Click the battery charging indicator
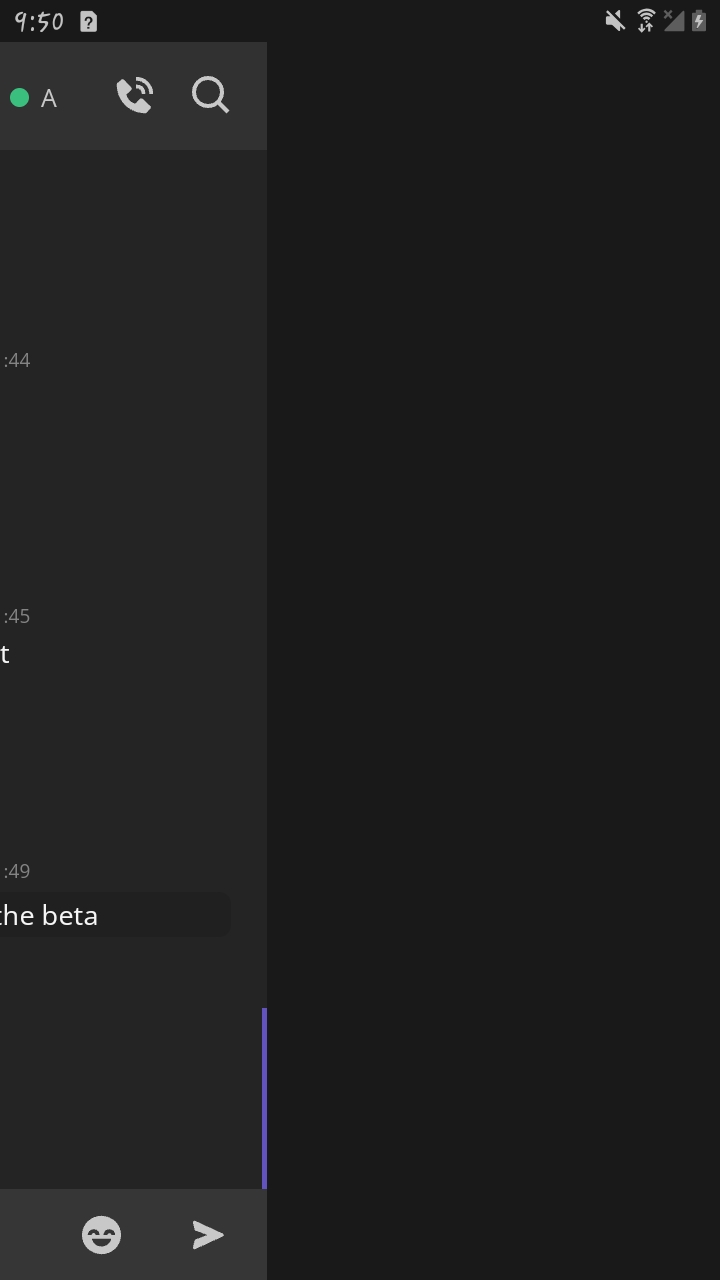Viewport: 720px width, 1280px height. [699, 20]
